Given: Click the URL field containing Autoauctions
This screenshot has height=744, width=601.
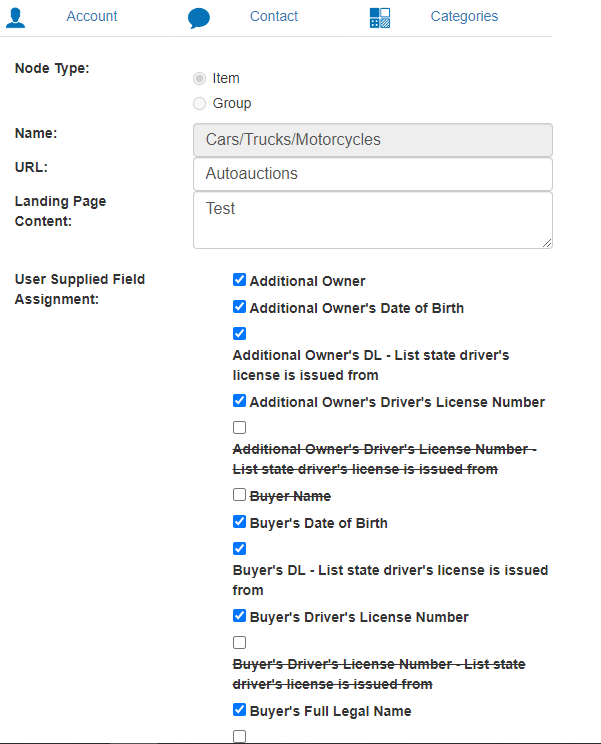Looking at the screenshot, I should [x=372, y=174].
